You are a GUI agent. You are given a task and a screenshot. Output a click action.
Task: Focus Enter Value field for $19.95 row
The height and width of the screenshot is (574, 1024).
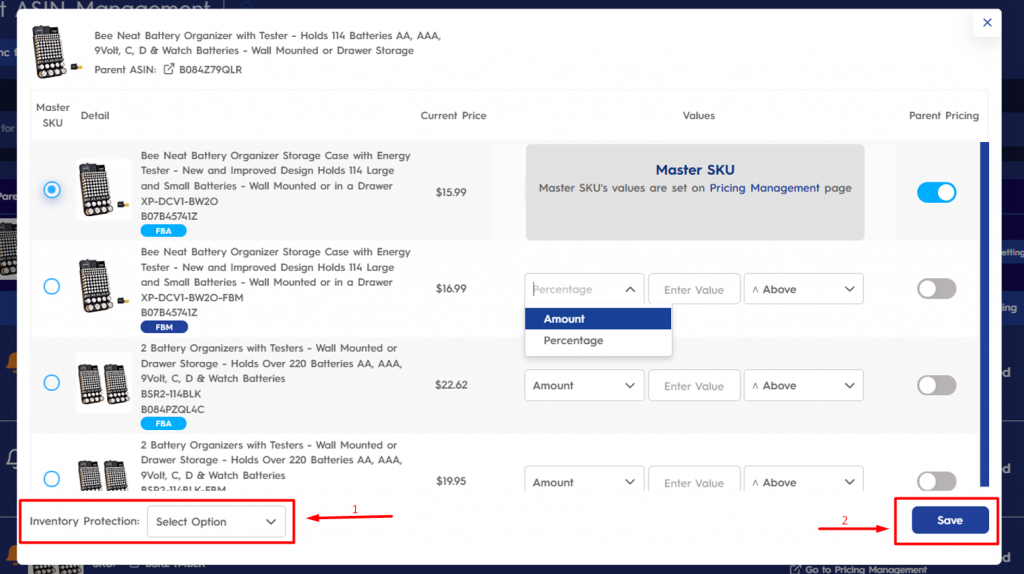(694, 481)
